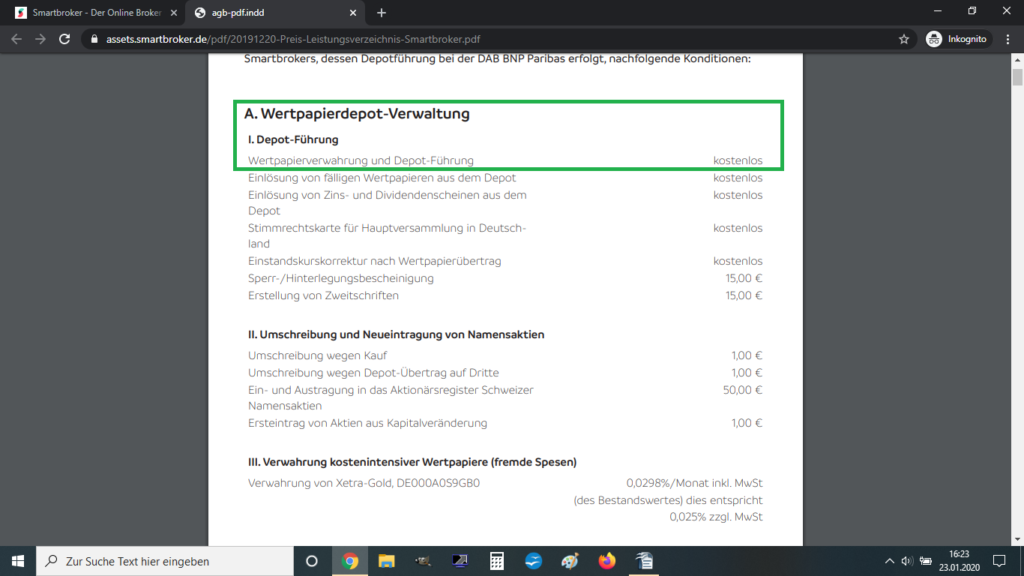1024x576 pixels.
Task: View site info via the lock icon
Action: pos(94,39)
